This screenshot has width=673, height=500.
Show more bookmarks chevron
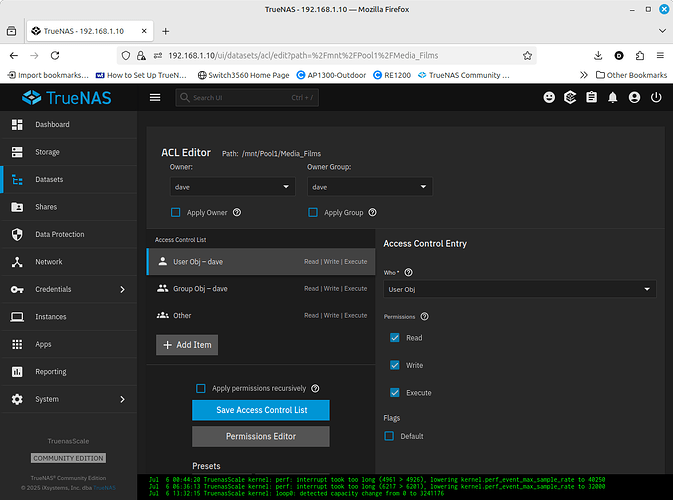pyautogui.click(x=584, y=75)
